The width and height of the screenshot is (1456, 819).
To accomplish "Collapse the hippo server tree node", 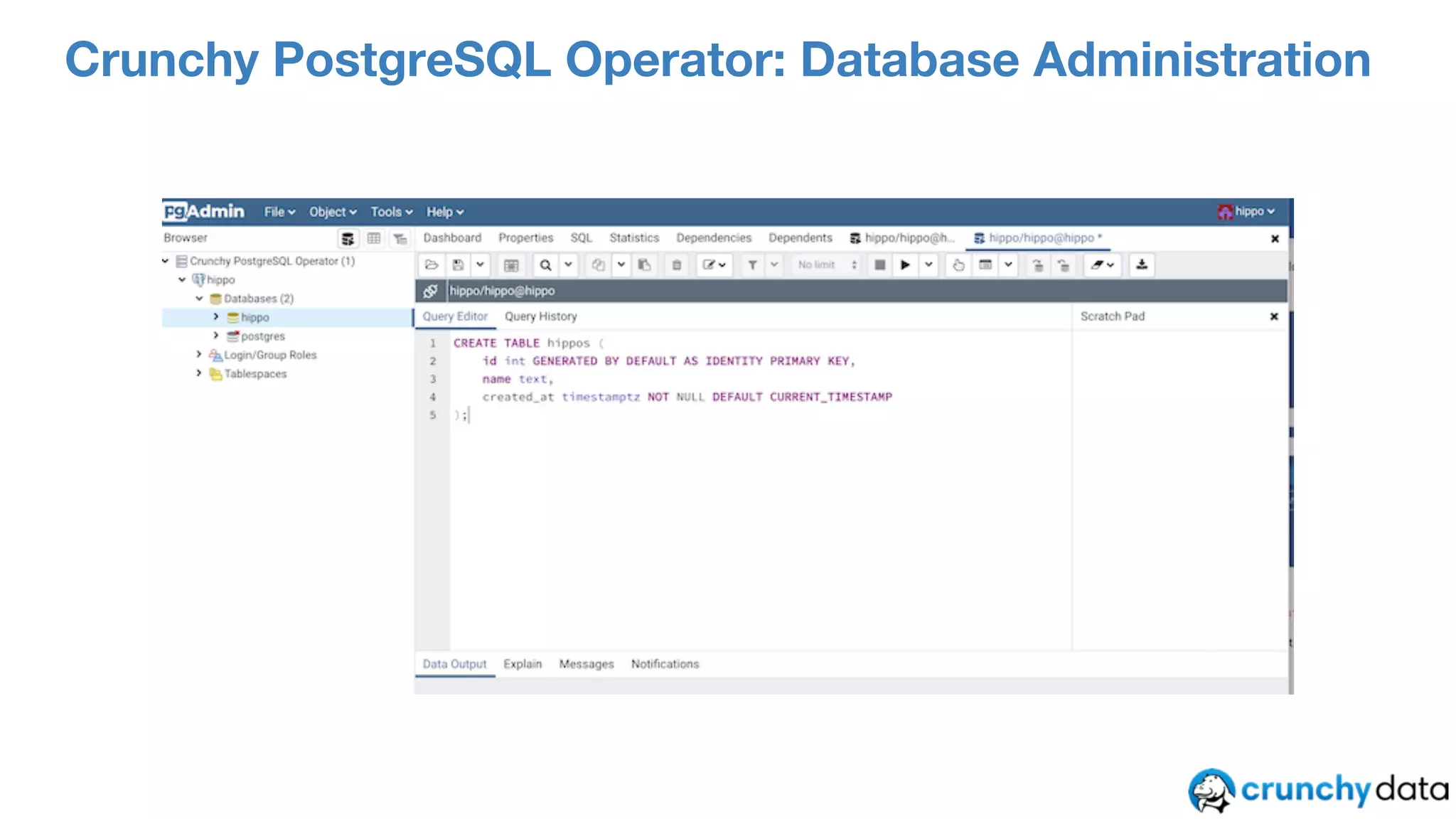I will pos(183,279).
